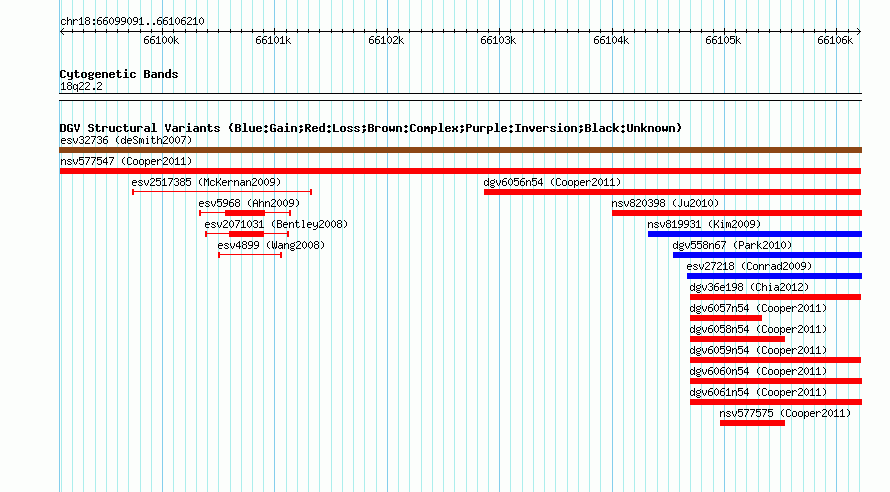890x492 pixels.
Task: Select the nsv820398 red loss bar
Action: point(737,213)
